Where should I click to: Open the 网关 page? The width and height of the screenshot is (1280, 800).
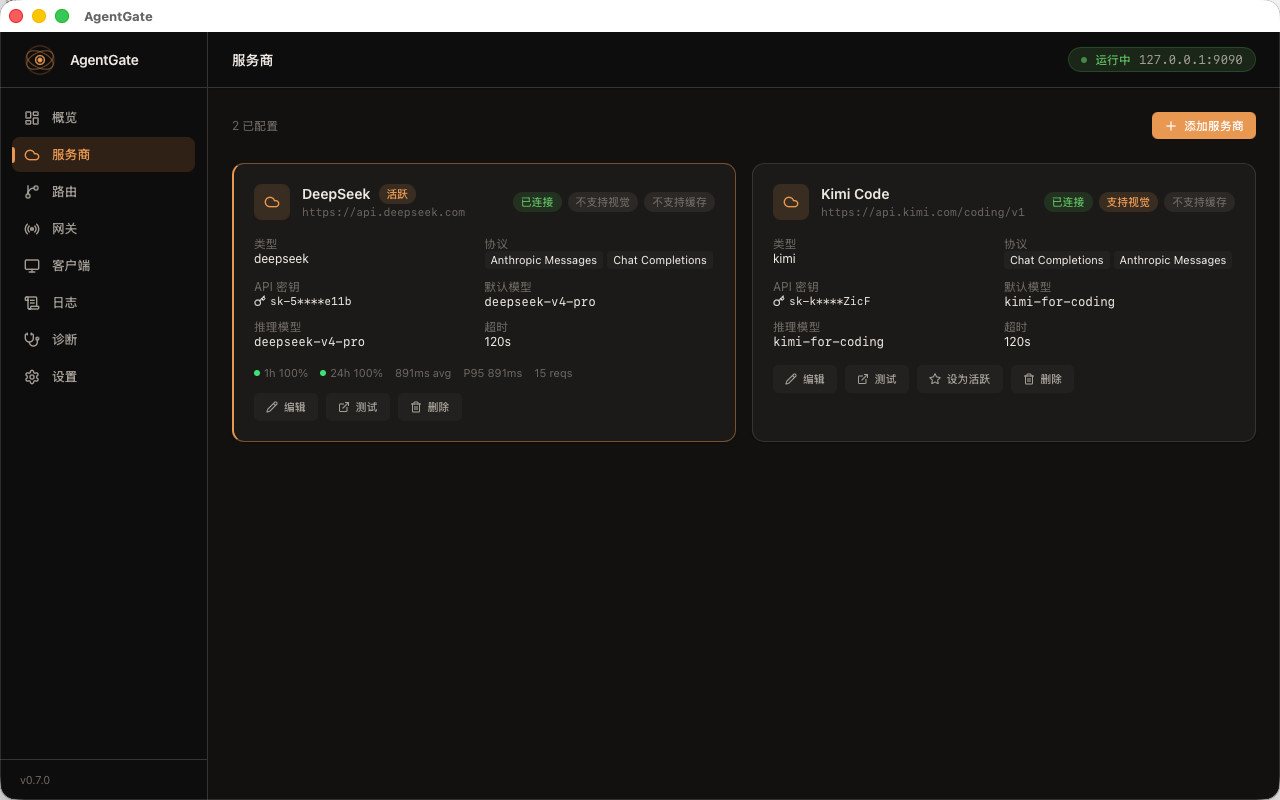pos(103,229)
